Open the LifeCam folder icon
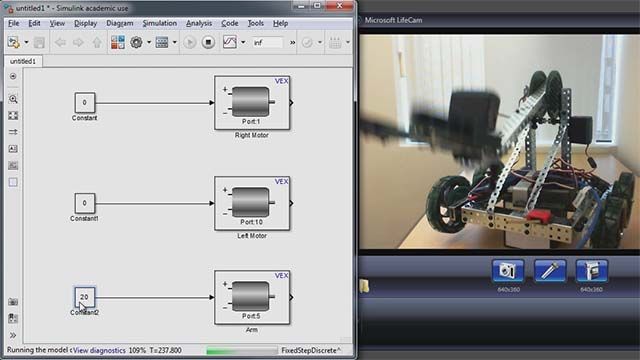Image resolution: width=640 pixels, height=360 pixels. point(364,286)
